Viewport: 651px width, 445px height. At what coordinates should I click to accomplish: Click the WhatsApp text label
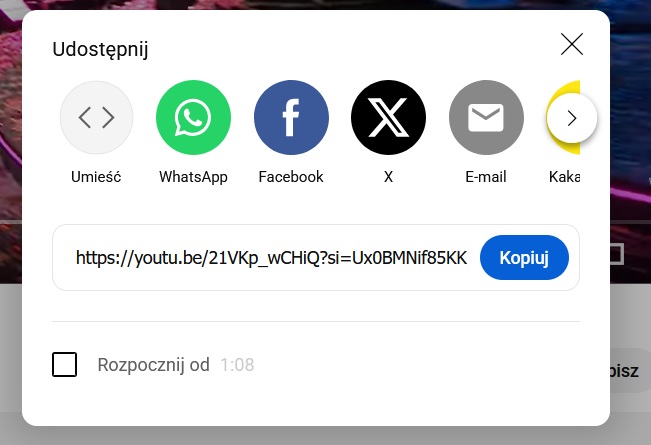193,177
